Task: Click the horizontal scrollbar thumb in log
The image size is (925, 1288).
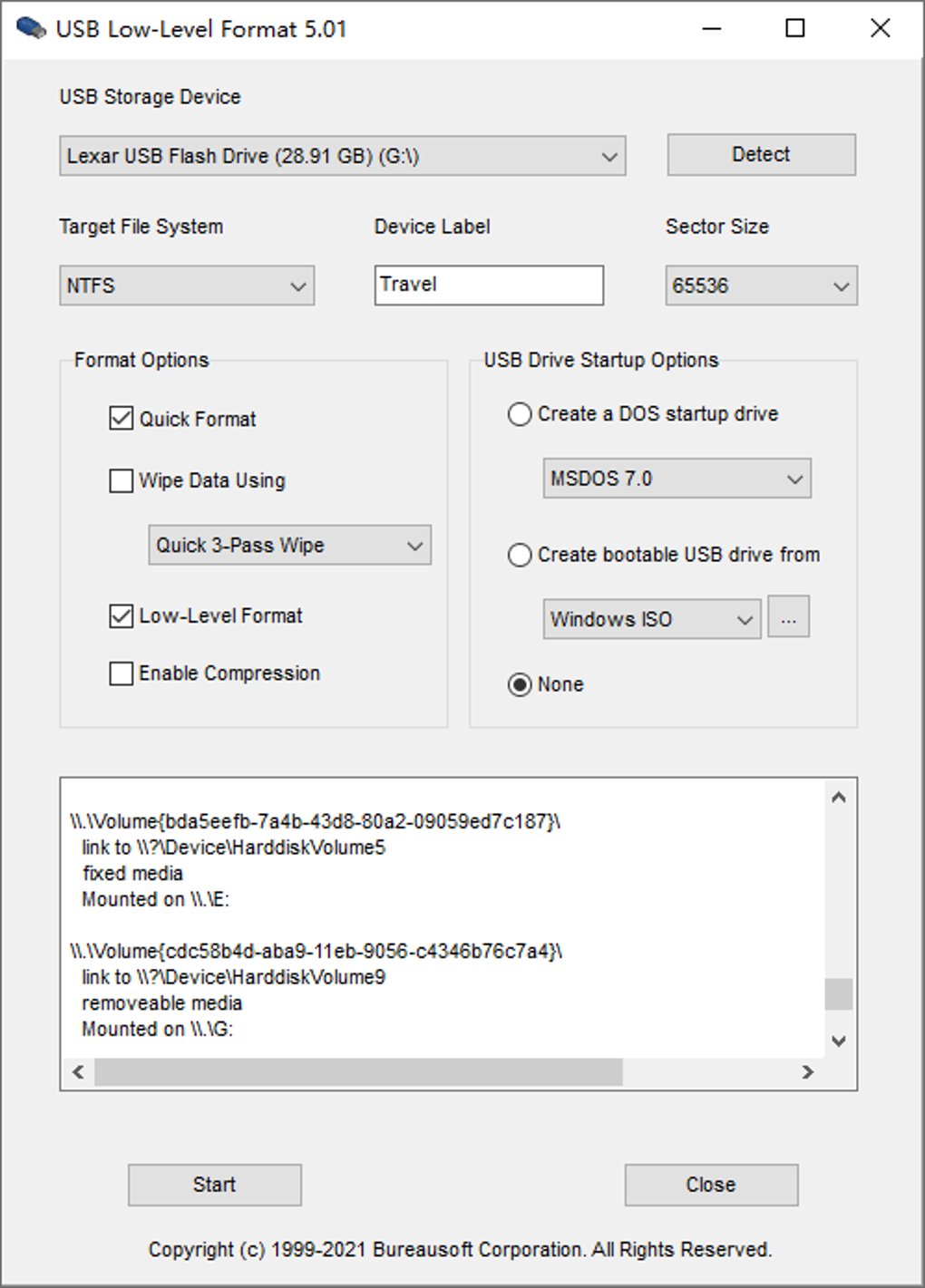Action: 358,1072
